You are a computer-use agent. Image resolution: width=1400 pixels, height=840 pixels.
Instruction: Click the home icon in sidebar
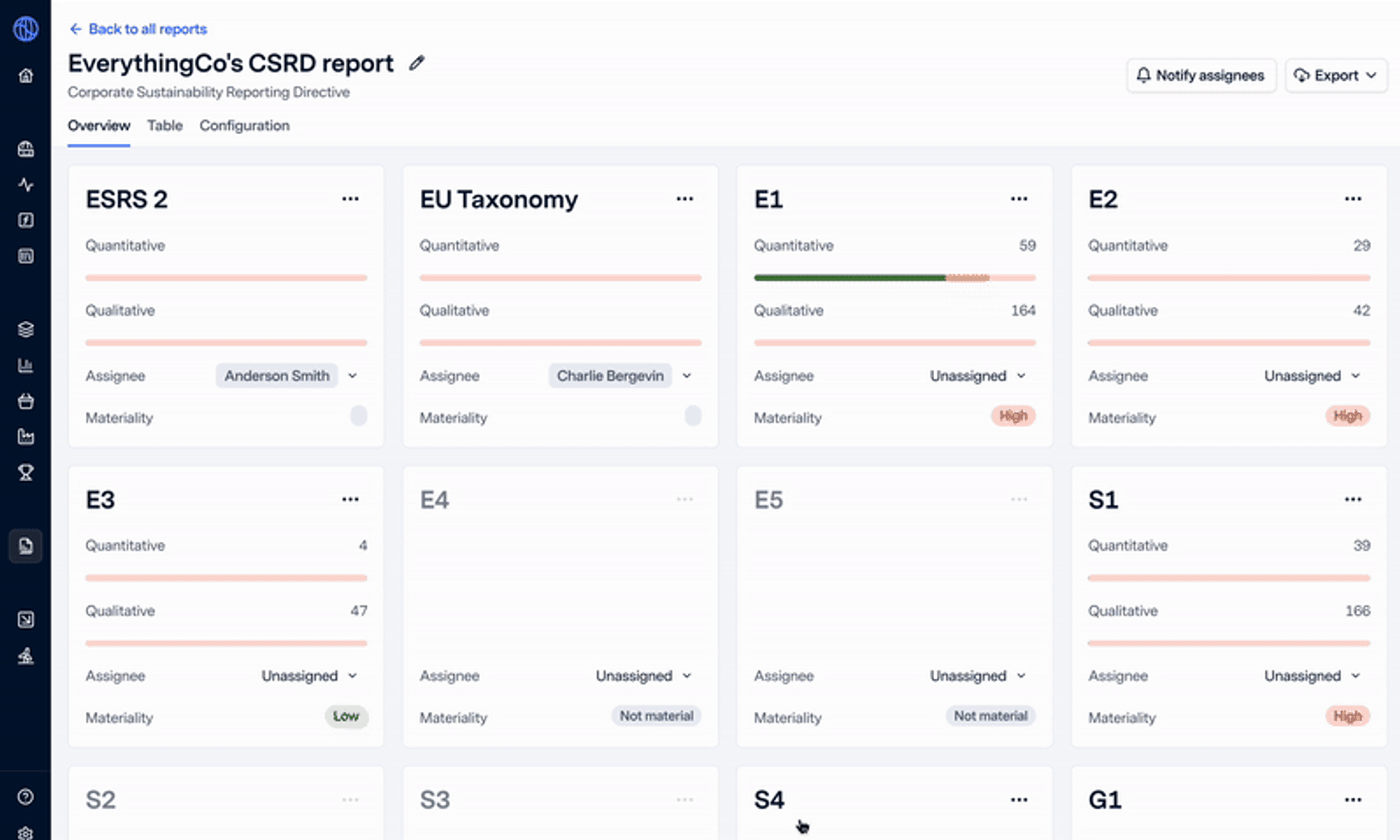coord(26,76)
